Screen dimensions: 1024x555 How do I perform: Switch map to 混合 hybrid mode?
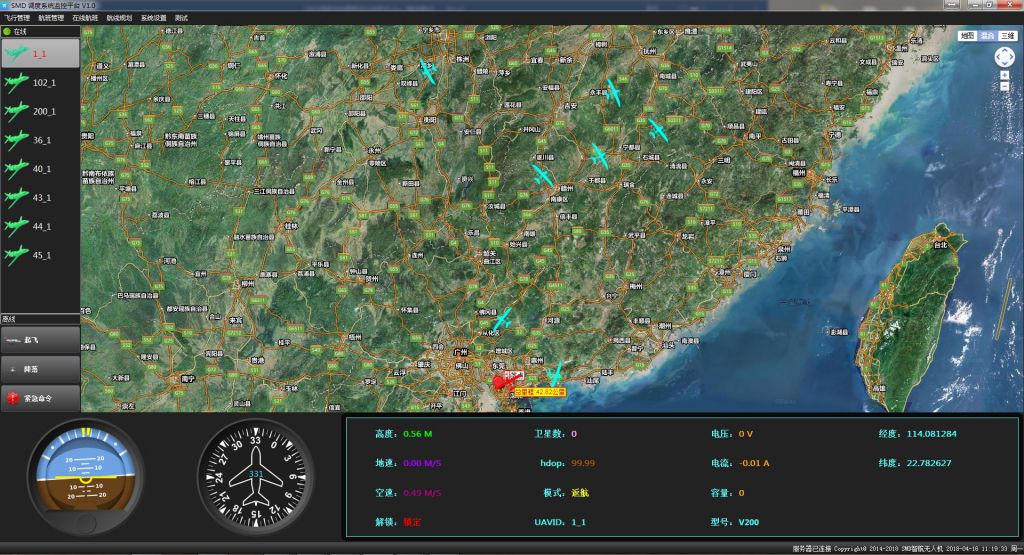pos(987,35)
